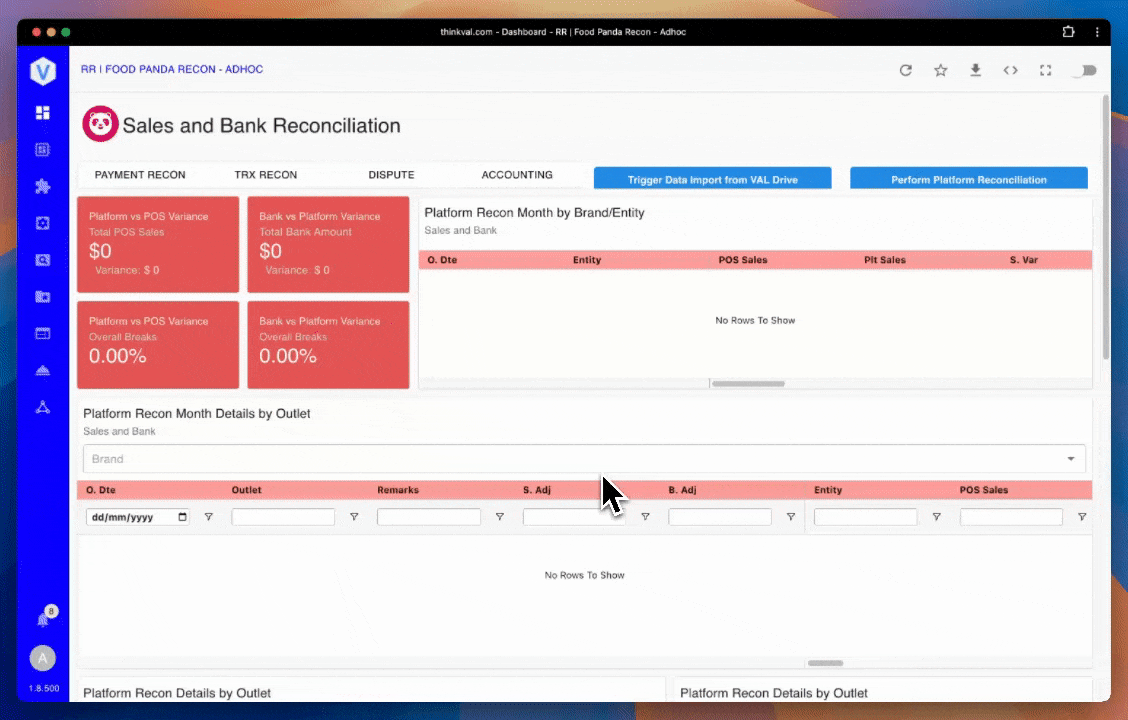Click the Plt Sales column header

(885, 260)
